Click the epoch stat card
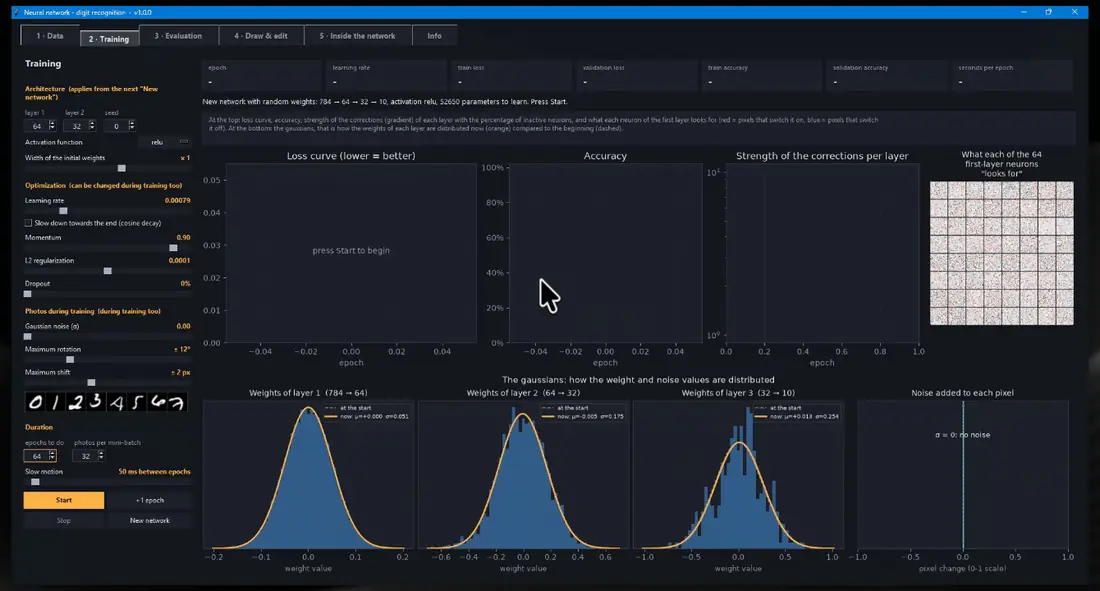 coord(262,75)
